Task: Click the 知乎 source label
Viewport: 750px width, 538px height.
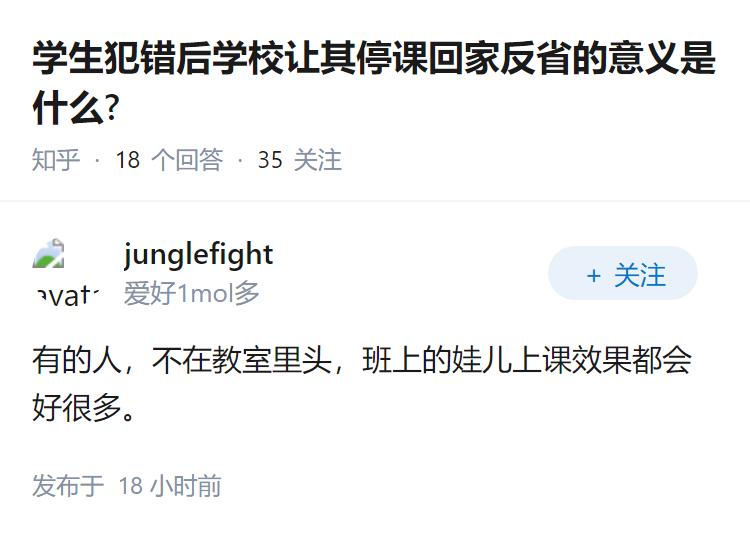Action: [x=56, y=160]
